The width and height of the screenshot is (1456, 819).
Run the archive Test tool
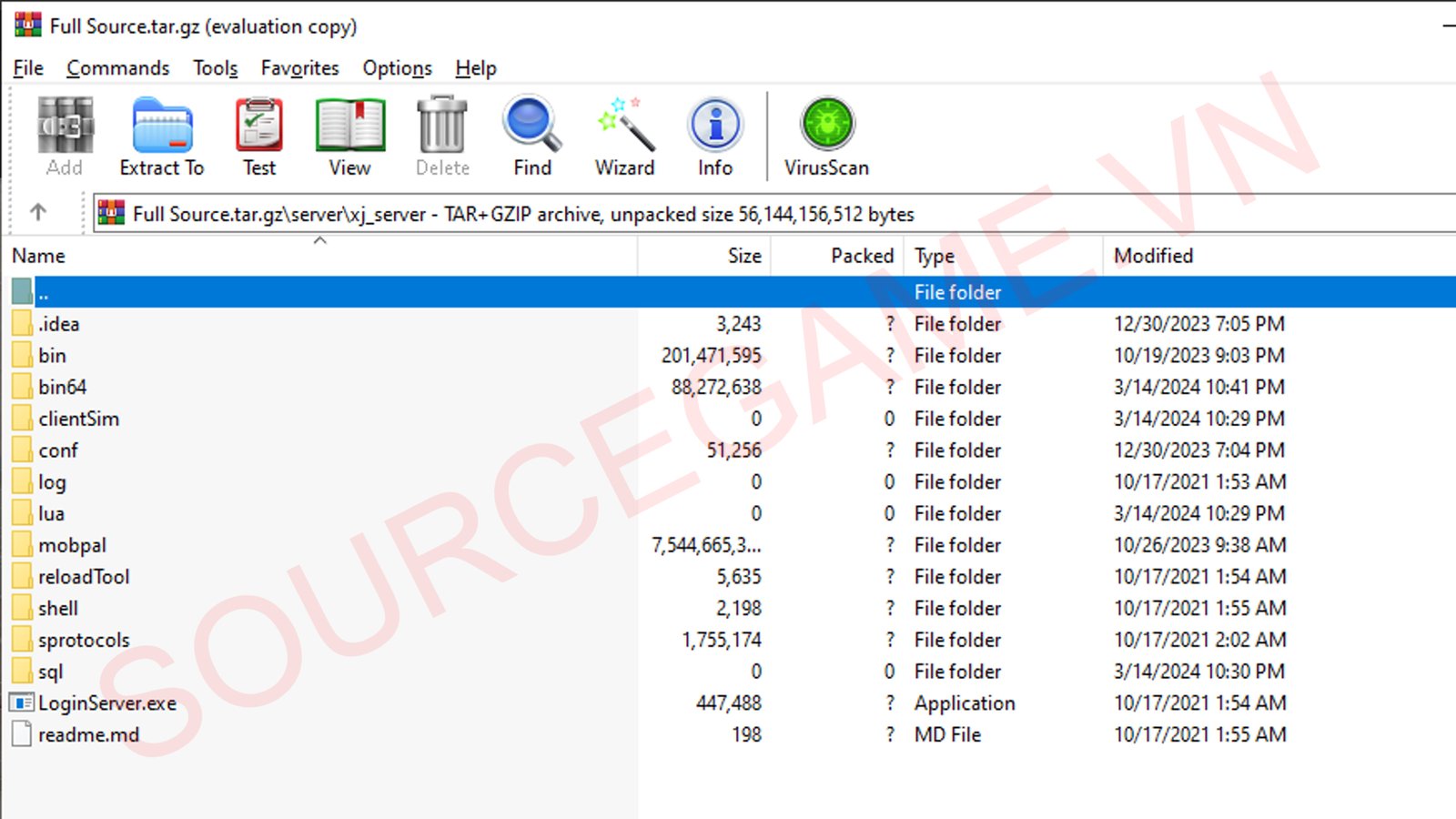(x=259, y=136)
